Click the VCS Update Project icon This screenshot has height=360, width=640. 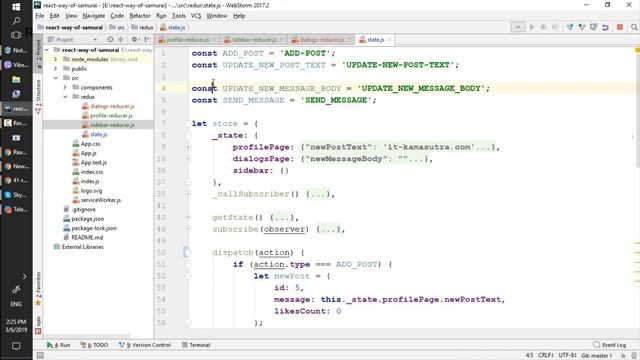(570, 27)
